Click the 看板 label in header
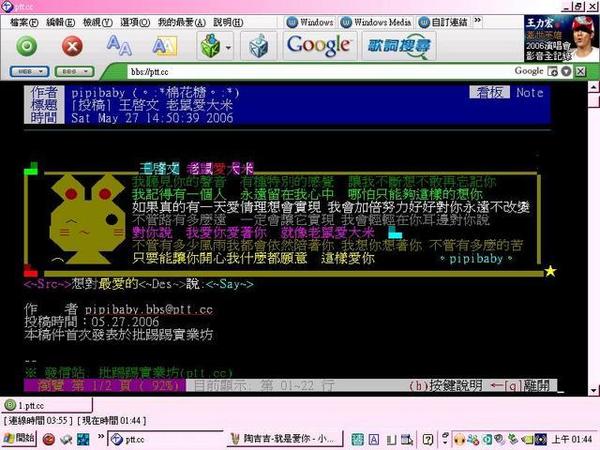 pos(489,92)
